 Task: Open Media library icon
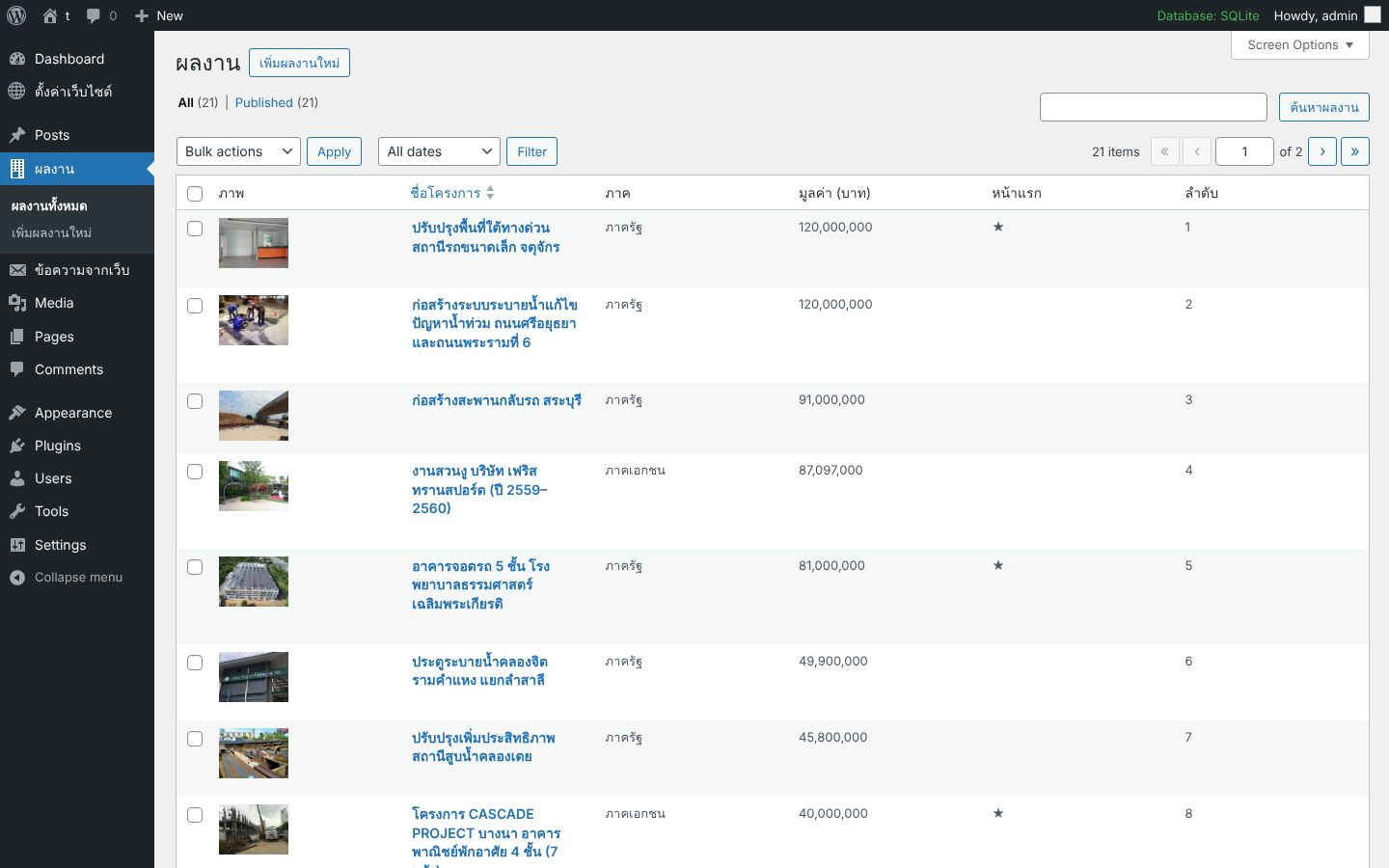click(x=17, y=303)
